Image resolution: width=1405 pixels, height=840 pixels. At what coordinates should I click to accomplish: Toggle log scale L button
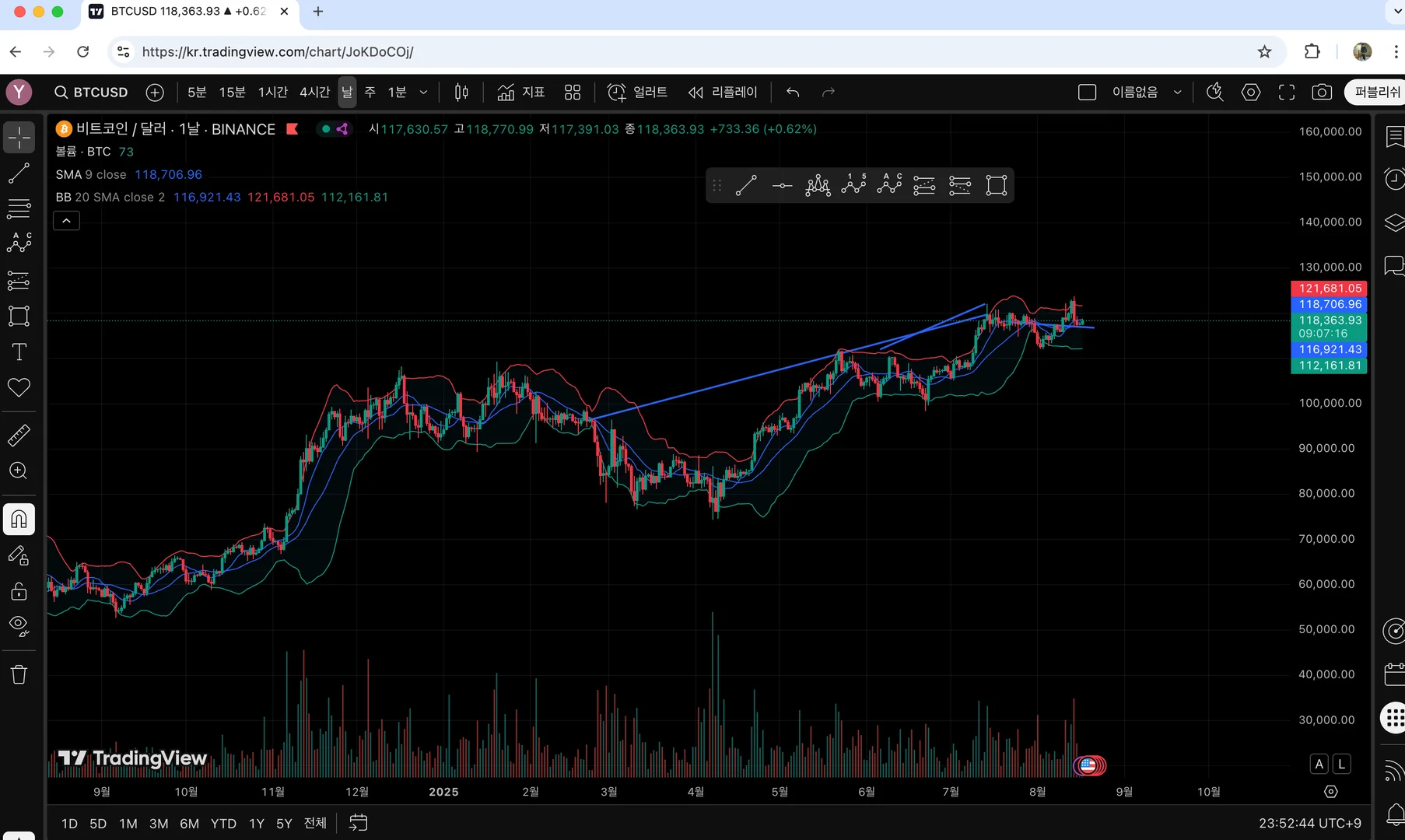(1341, 764)
